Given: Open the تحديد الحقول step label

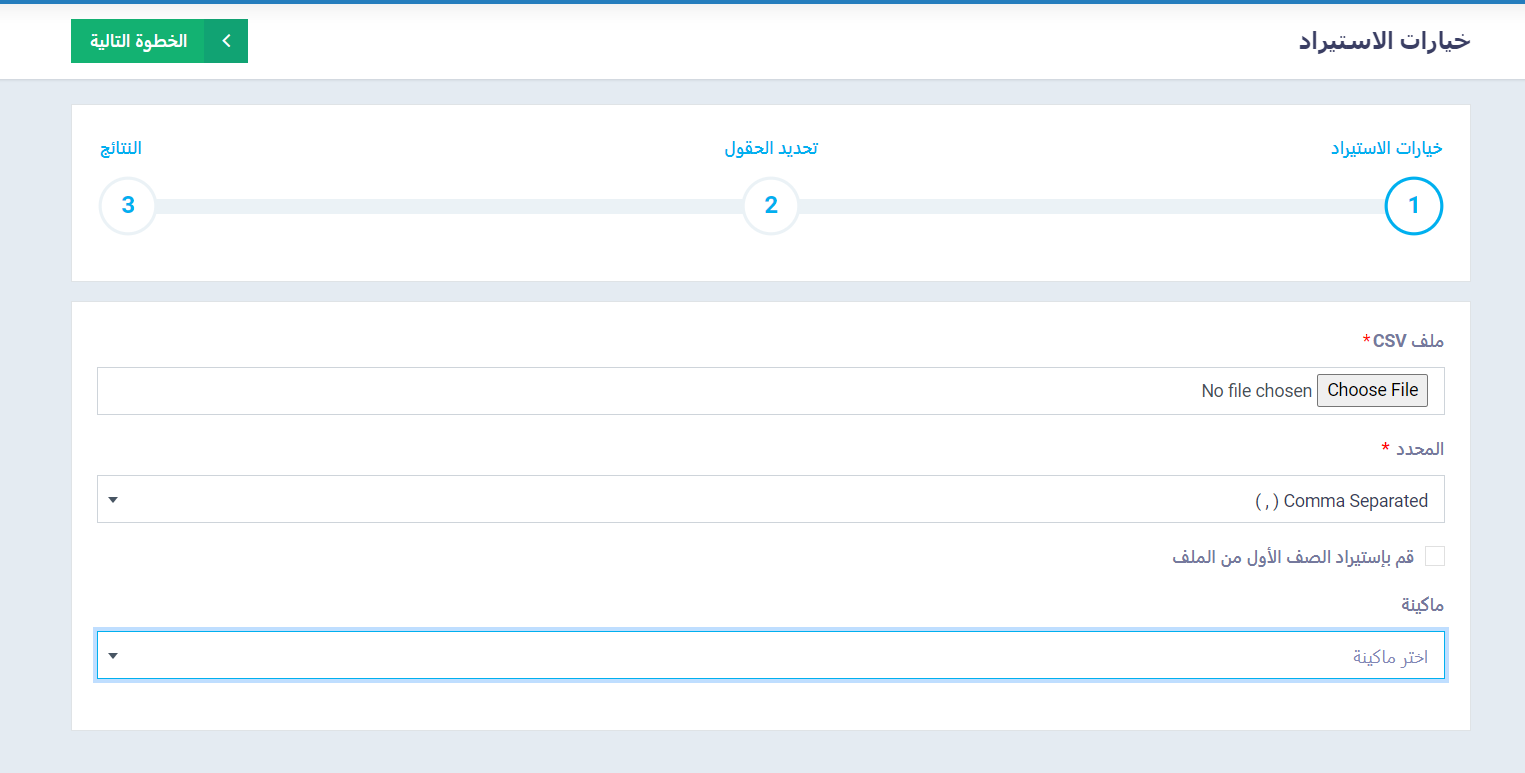Looking at the screenshot, I should (771, 148).
